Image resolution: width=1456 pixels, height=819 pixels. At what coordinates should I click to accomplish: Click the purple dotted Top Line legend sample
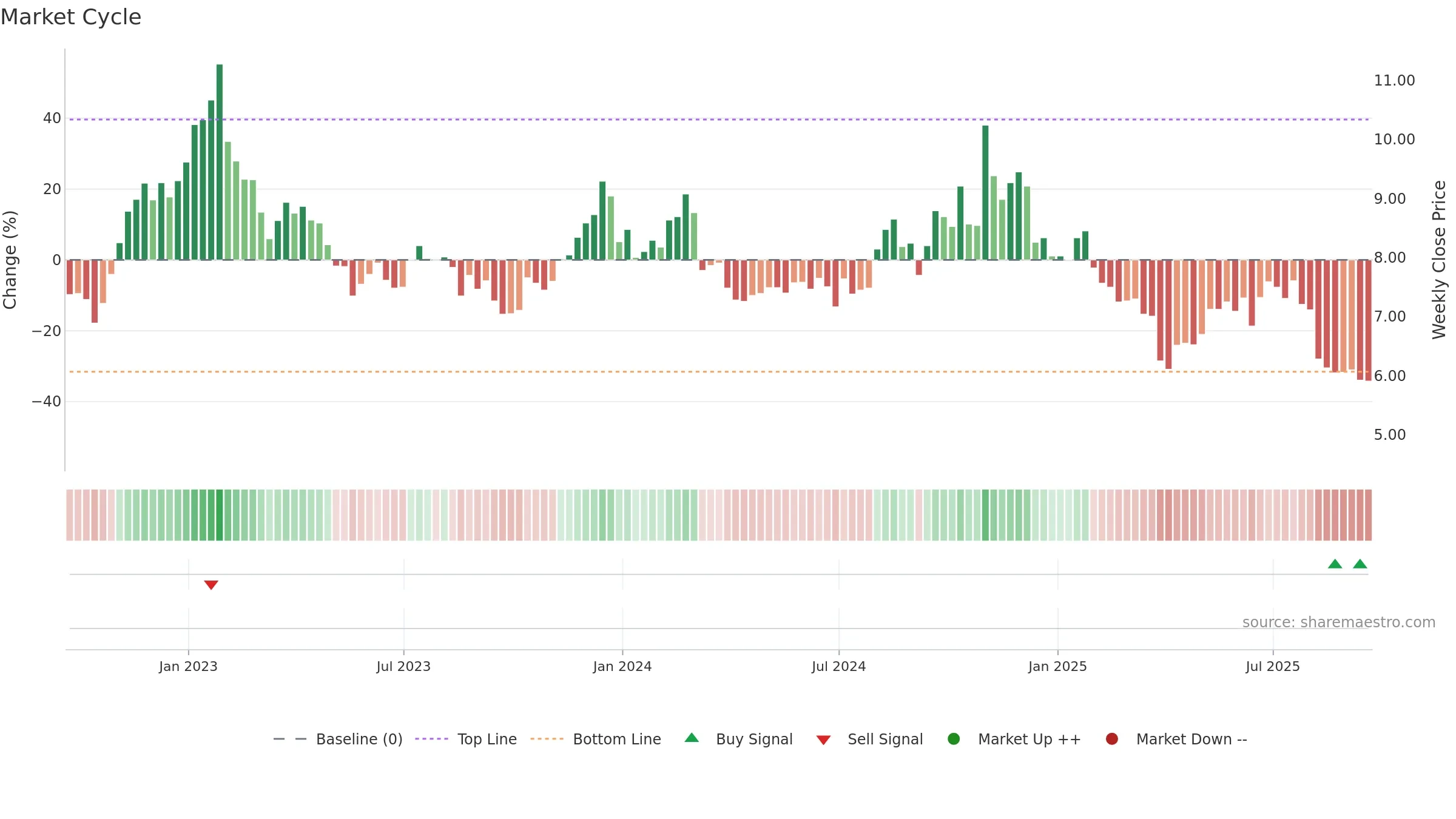point(431,739)
